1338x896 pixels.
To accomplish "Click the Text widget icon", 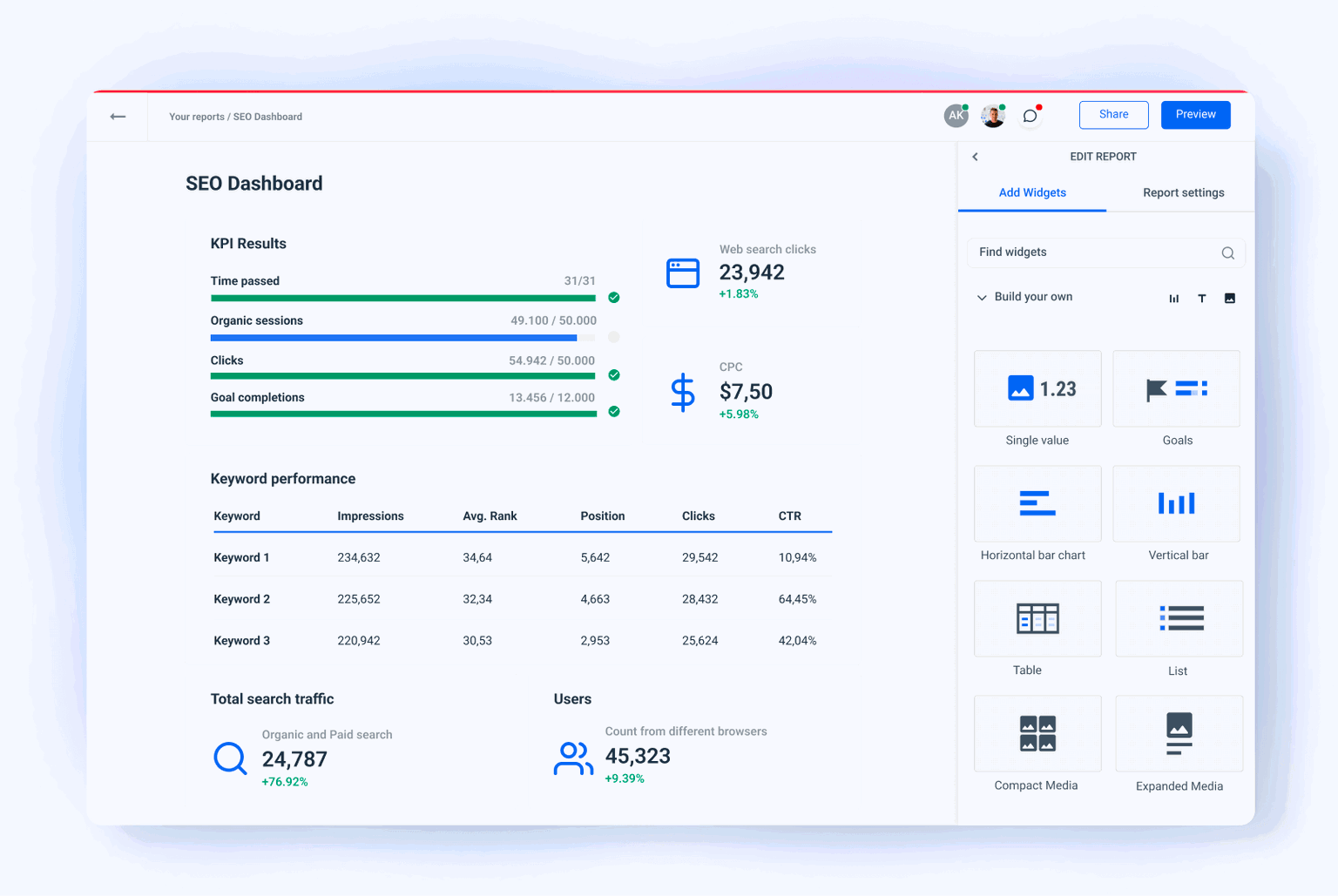I will coord(1201,297).
